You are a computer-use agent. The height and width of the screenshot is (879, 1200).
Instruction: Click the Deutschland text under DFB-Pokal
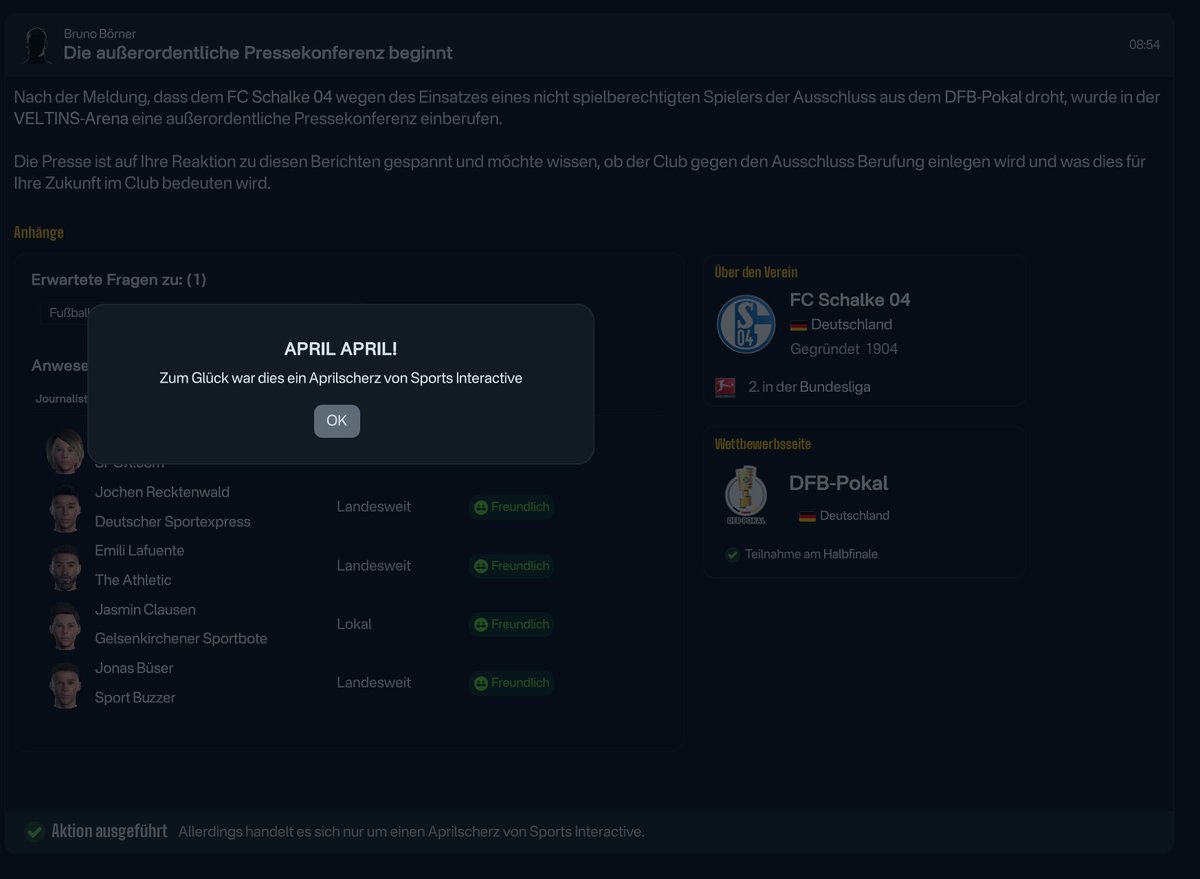pyautogui.click(x=855, y=516)
